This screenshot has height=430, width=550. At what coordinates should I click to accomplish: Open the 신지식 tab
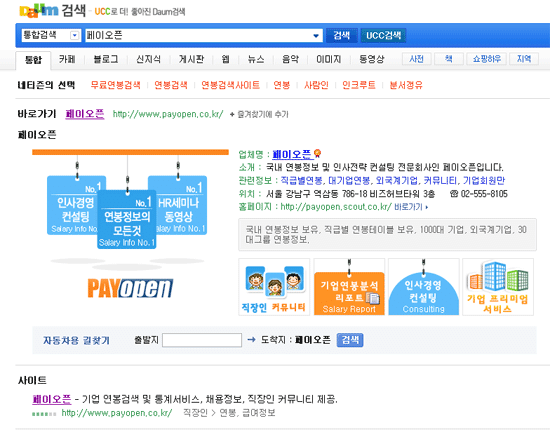point(148,59)
